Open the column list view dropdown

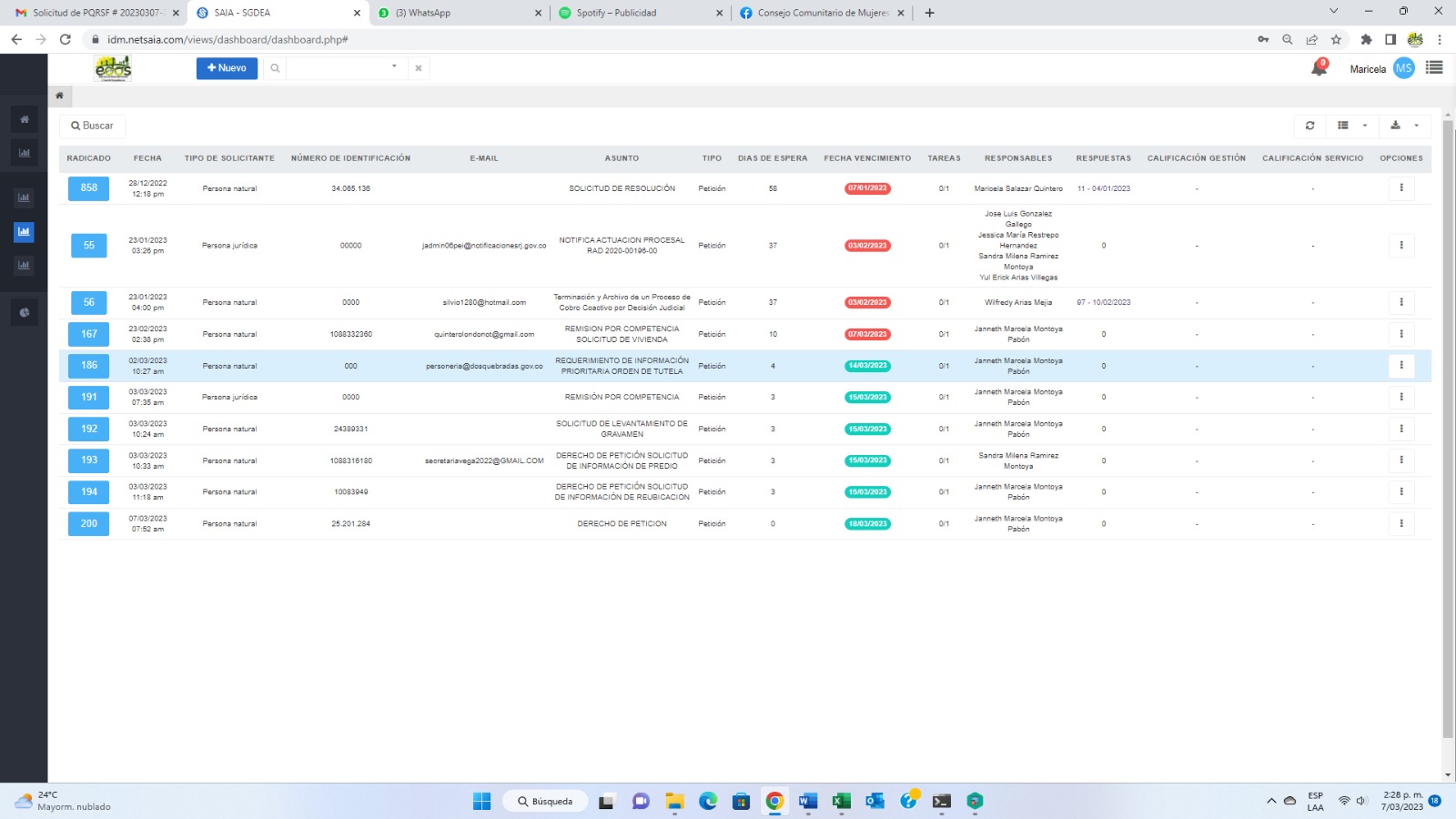click(1352, 126)
